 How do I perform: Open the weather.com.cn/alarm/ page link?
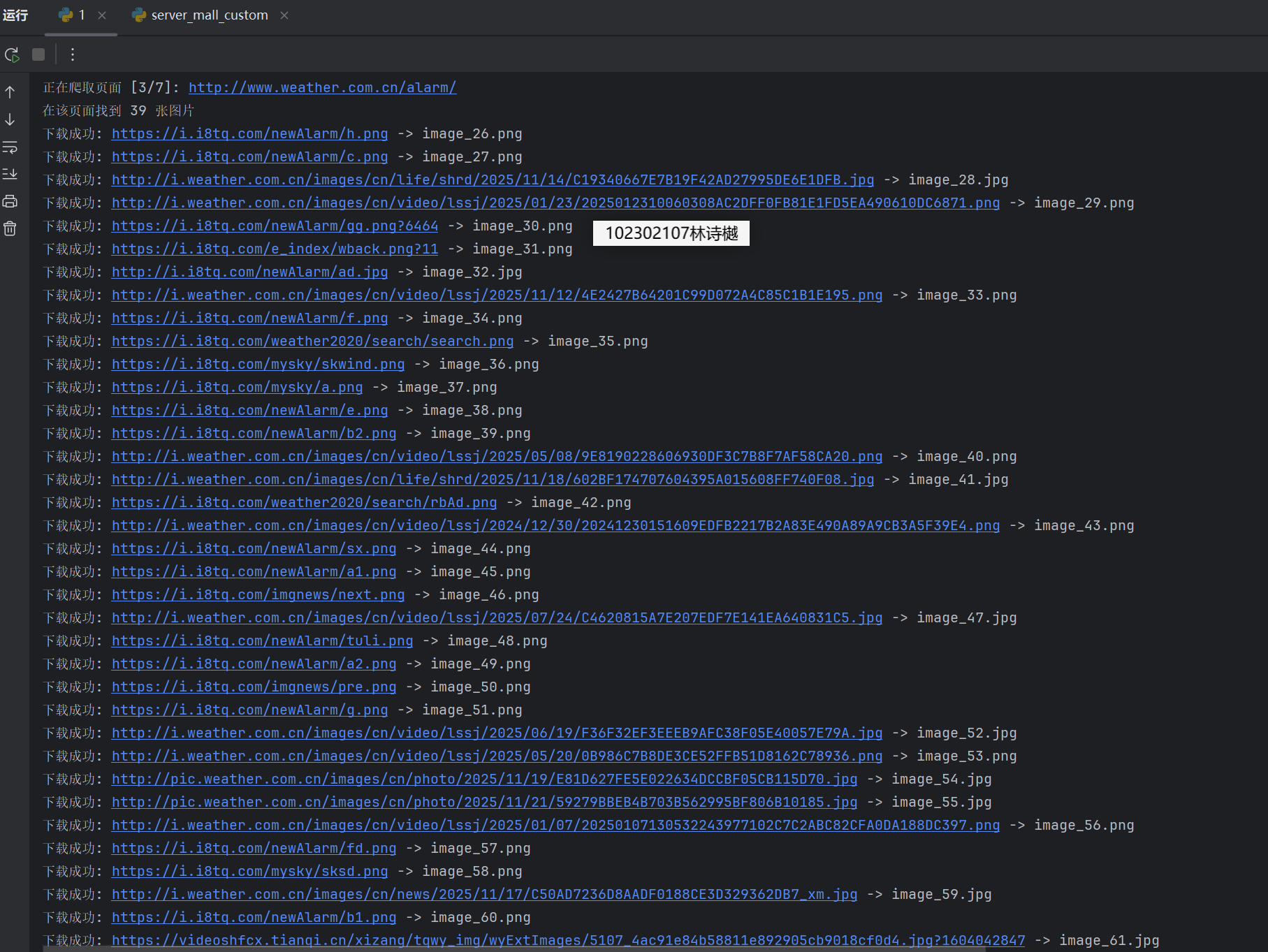click(323, 87)
